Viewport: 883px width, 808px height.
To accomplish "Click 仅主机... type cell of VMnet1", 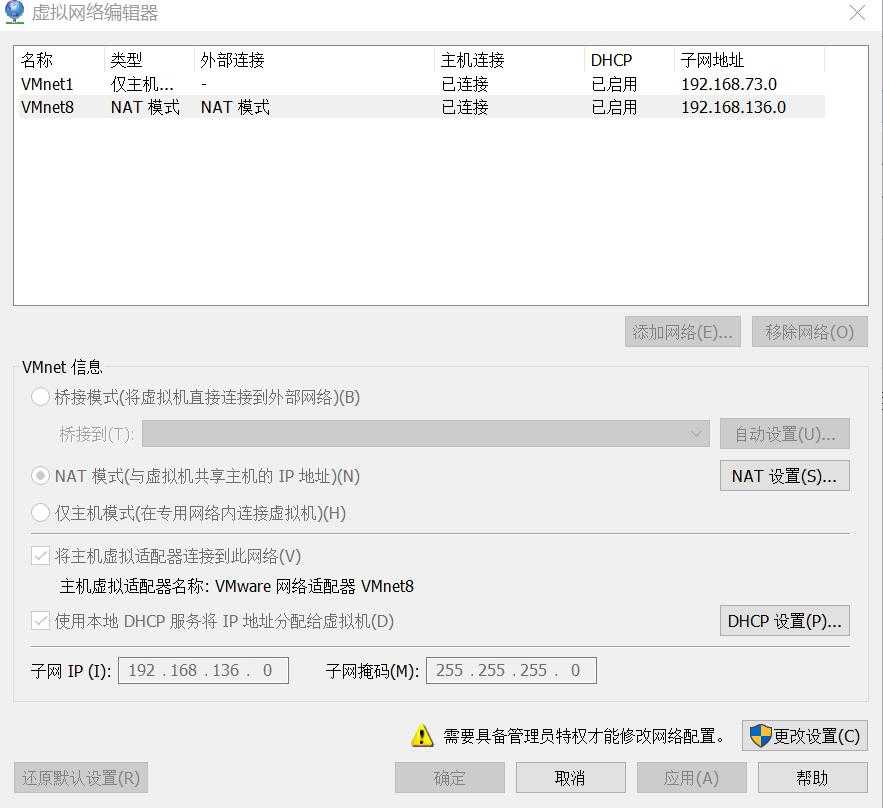I will [142, 84].
